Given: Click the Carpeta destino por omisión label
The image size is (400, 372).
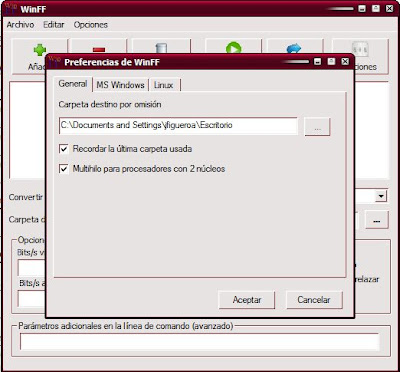Looking at the screenshot, I should pos(110,104).
